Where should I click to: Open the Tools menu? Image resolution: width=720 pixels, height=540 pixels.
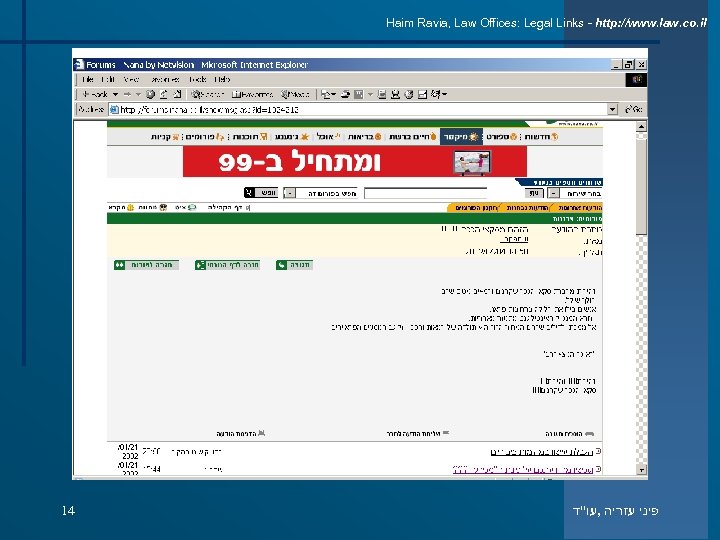point(197,79)
